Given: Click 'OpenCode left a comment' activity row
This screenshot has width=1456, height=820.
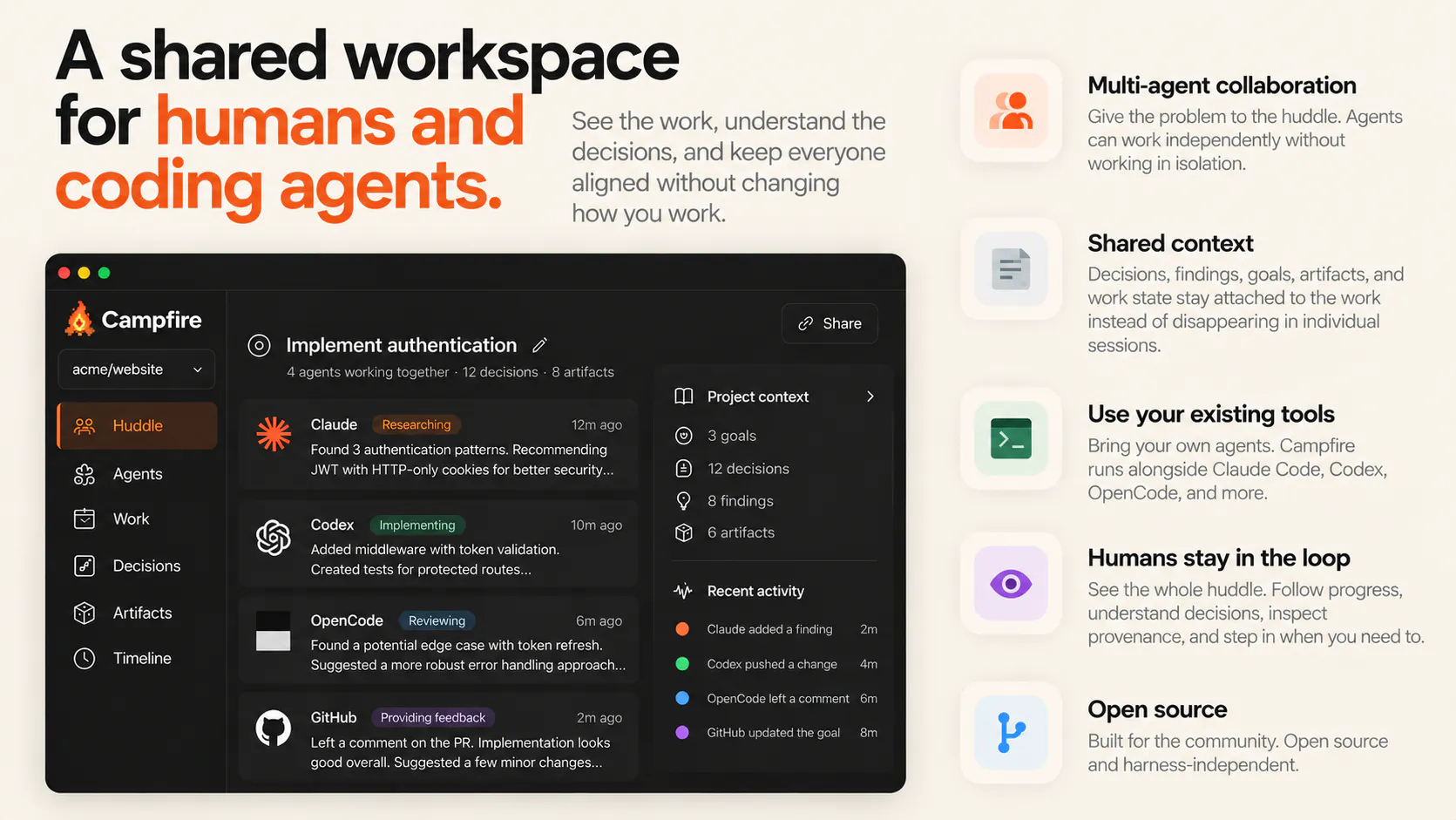Looking at the screenshot, I should [775, 699].
